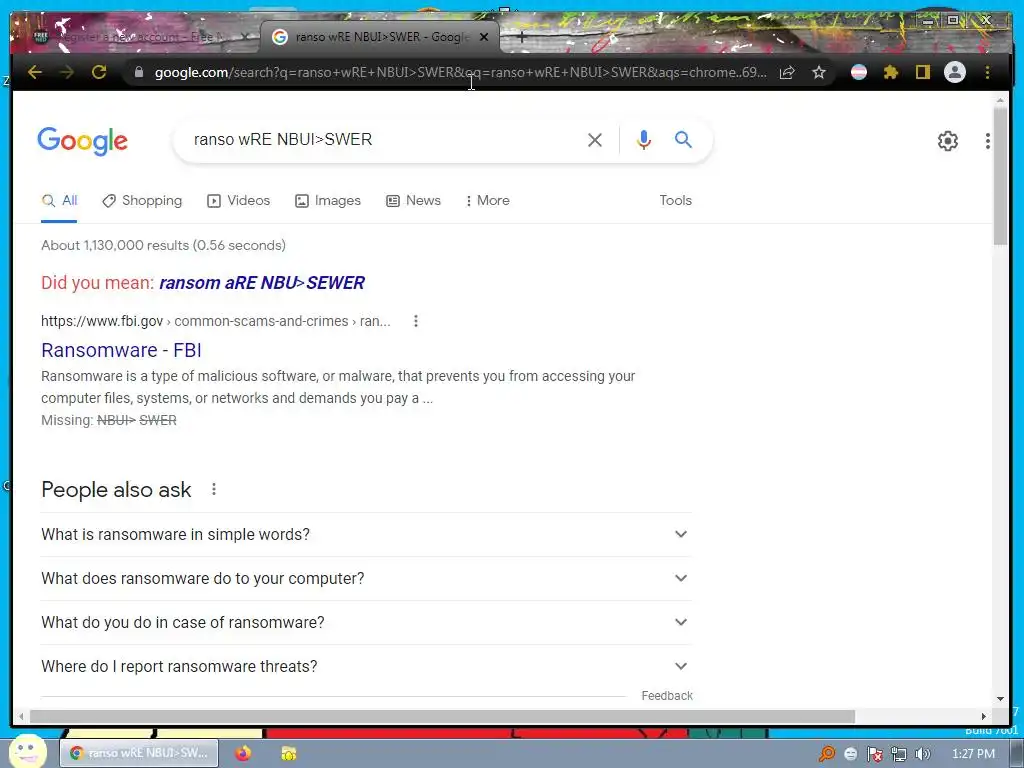This screenshot has width=1024, height=768.
Task: Toggle the Chrome side panel icon
Action: pyautogui.click(x=923, y=72)
